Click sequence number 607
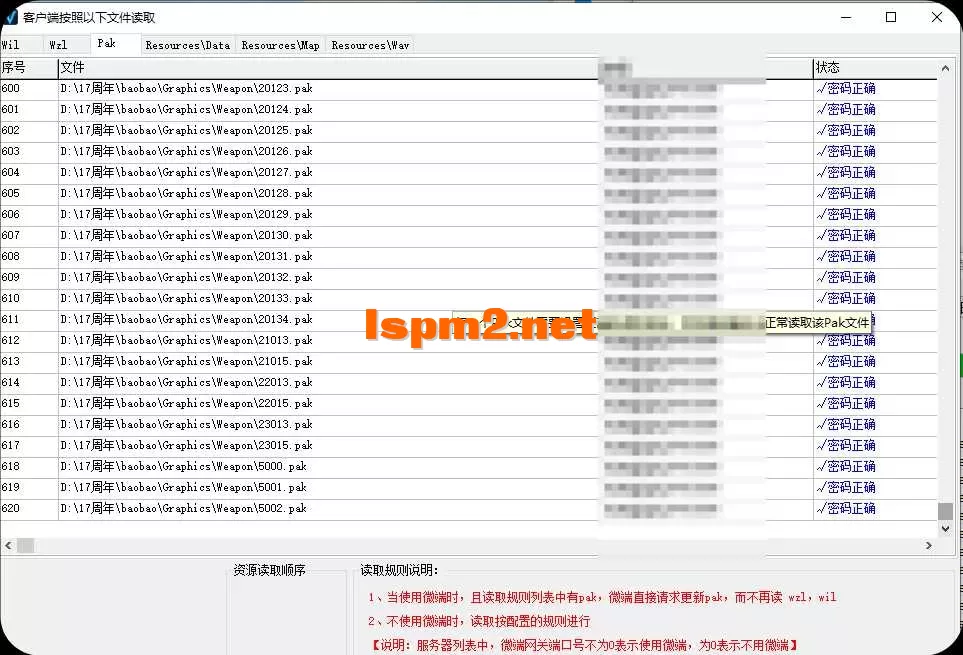This screenshot has height=655, width=963. point(10,235)
